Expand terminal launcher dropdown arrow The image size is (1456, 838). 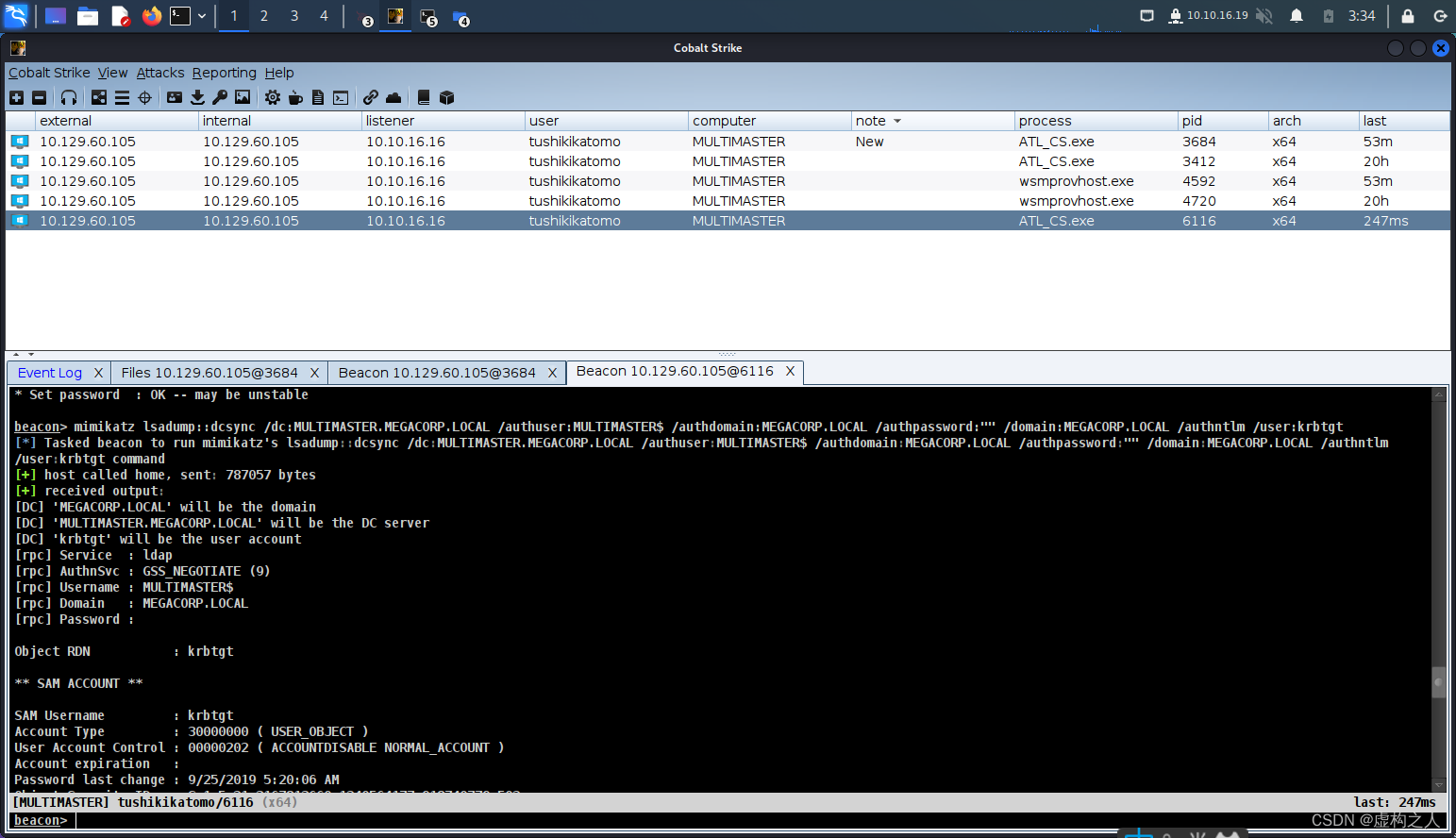(x=202, y=16)
